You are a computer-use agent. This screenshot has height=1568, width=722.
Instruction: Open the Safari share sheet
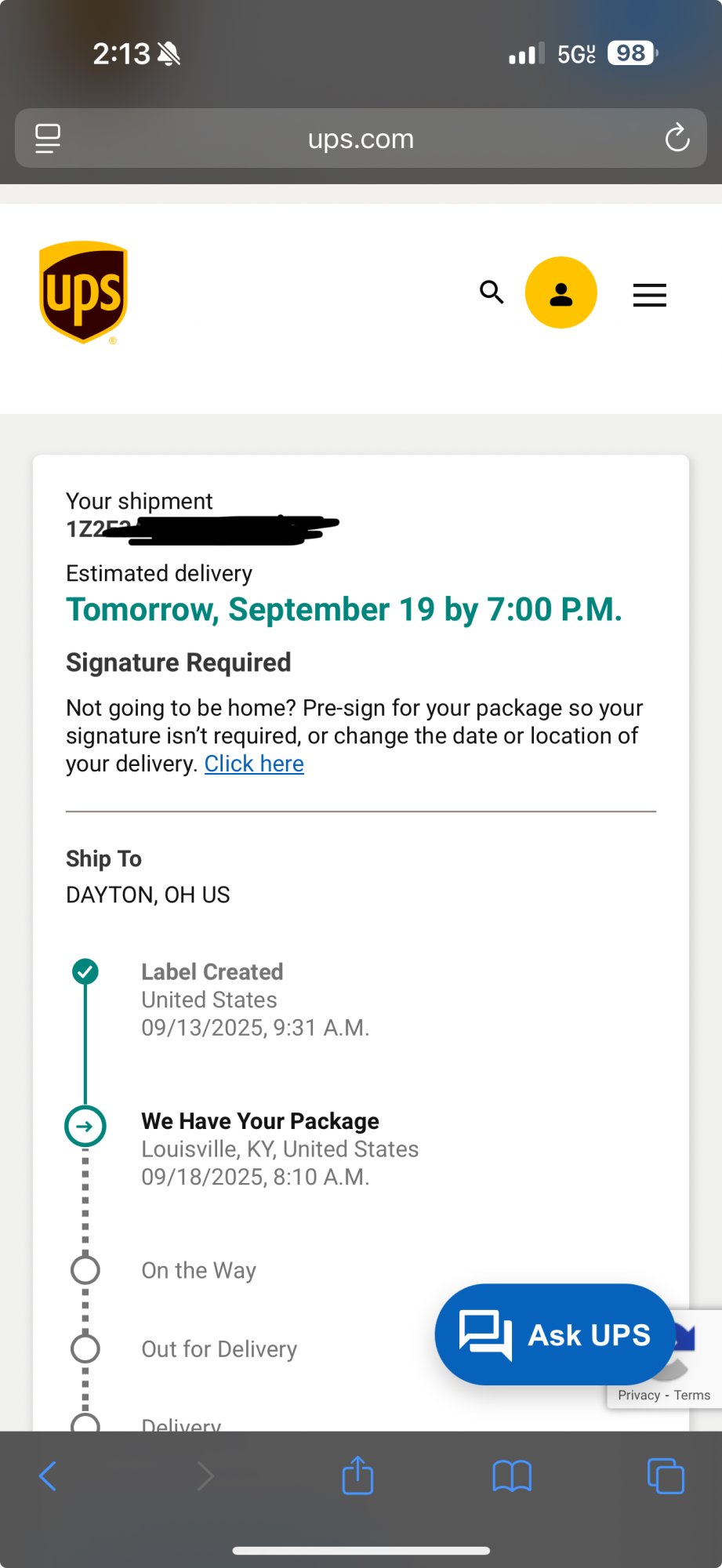tap(357, 1476)
